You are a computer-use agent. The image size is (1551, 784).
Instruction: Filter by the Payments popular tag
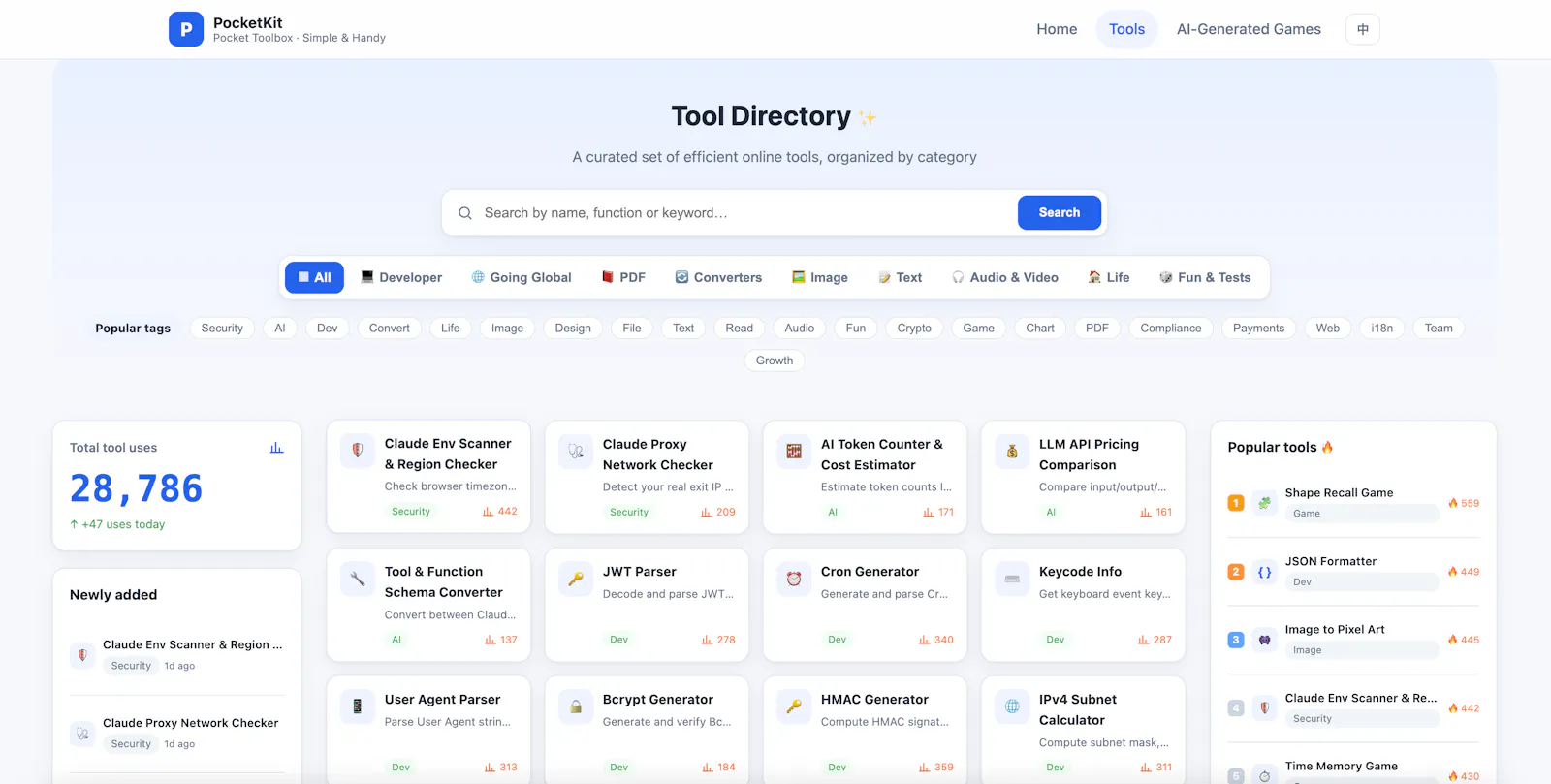tap(1259, 328)
